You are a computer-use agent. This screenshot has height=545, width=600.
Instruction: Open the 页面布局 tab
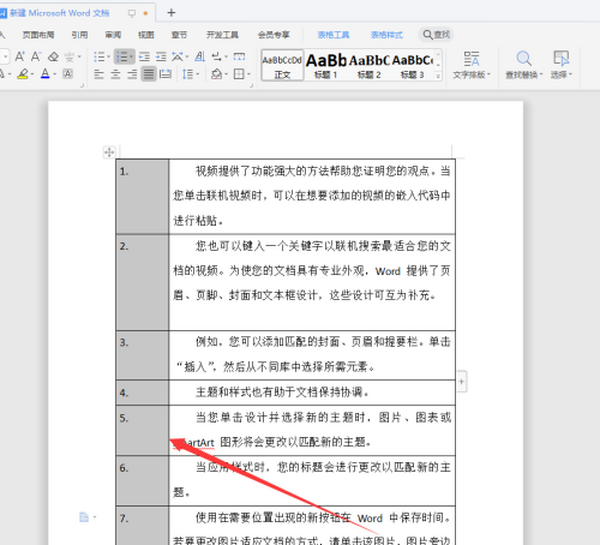coord(38,35)
